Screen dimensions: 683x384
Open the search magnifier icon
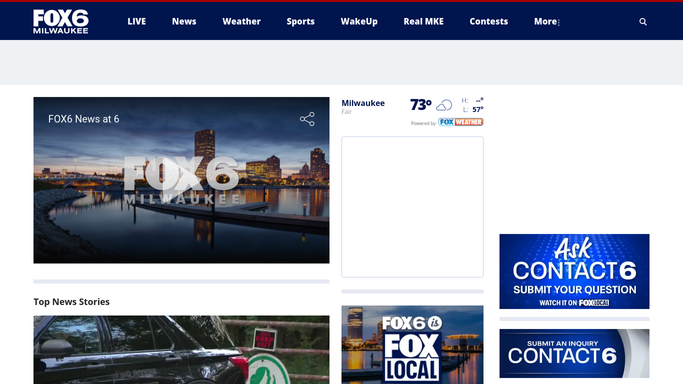(x=643, y=22)
